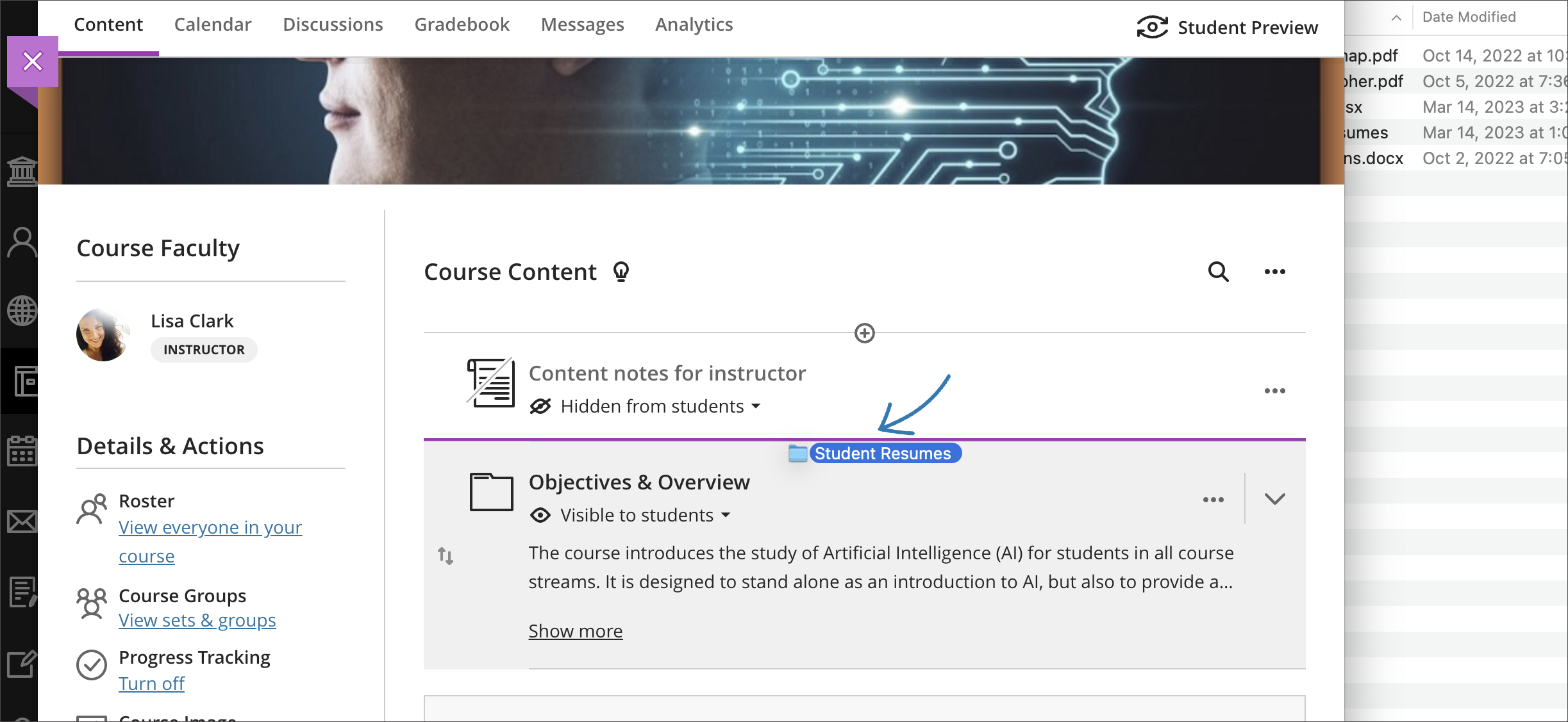Click the lightbulb icon next to Course Content
1568x722 pixels.
pos(621,271)
